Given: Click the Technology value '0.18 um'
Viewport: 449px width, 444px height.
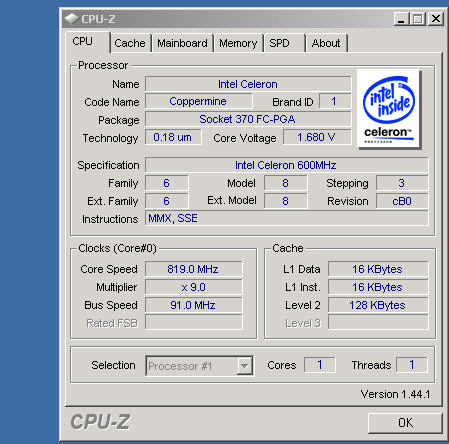Looking at the screenshot, I should pyautogui.click(x=173, y=137).
